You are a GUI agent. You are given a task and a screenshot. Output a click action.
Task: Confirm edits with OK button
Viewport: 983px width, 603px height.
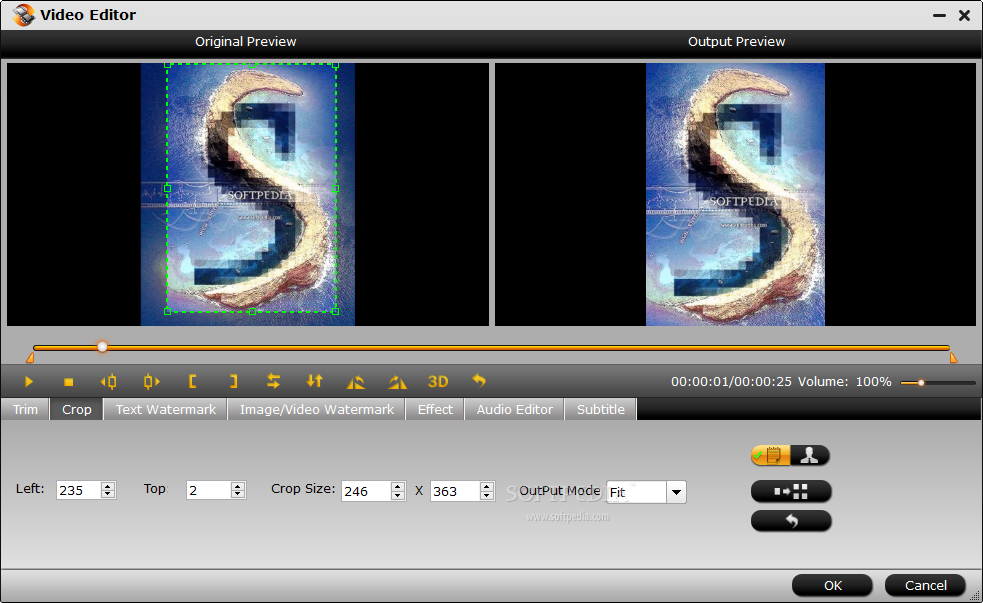coord(833,585)
